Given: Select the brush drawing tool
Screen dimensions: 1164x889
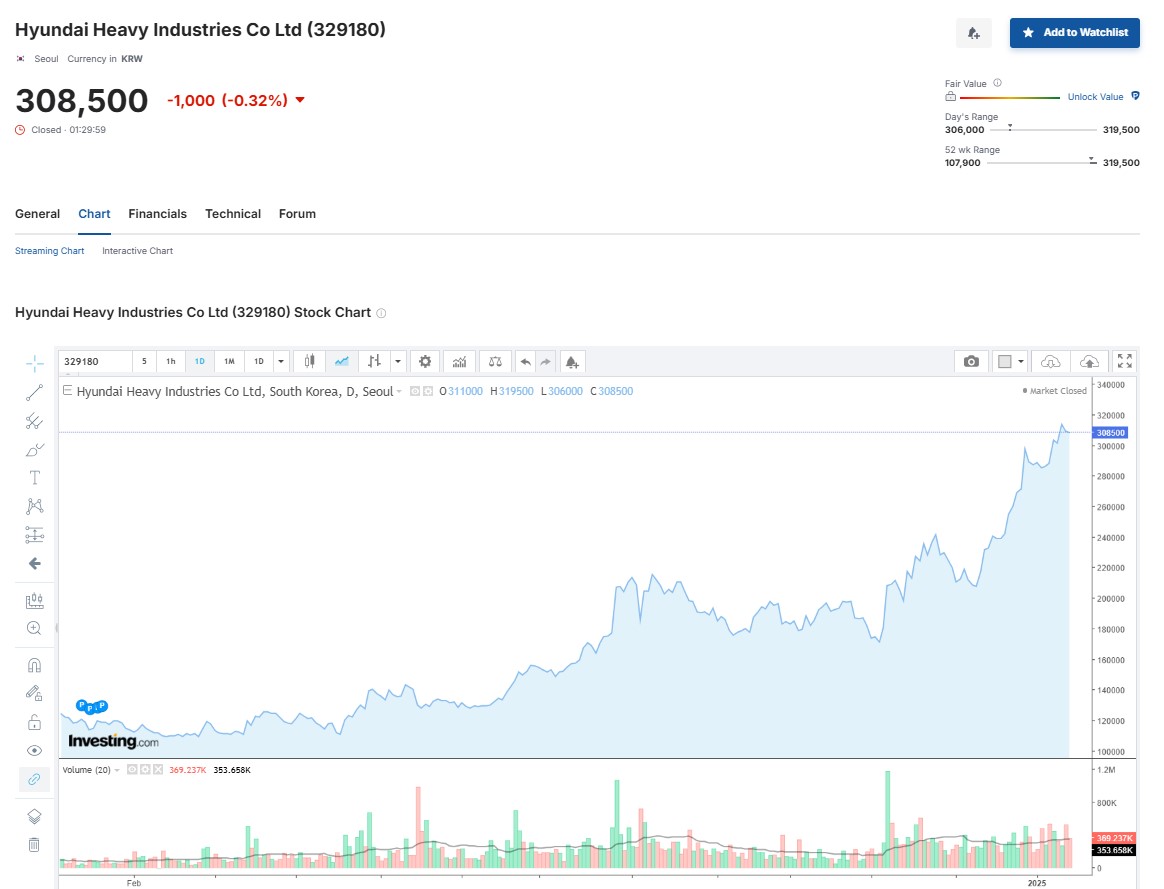Looking at the screenshot, I should (34, 450).
